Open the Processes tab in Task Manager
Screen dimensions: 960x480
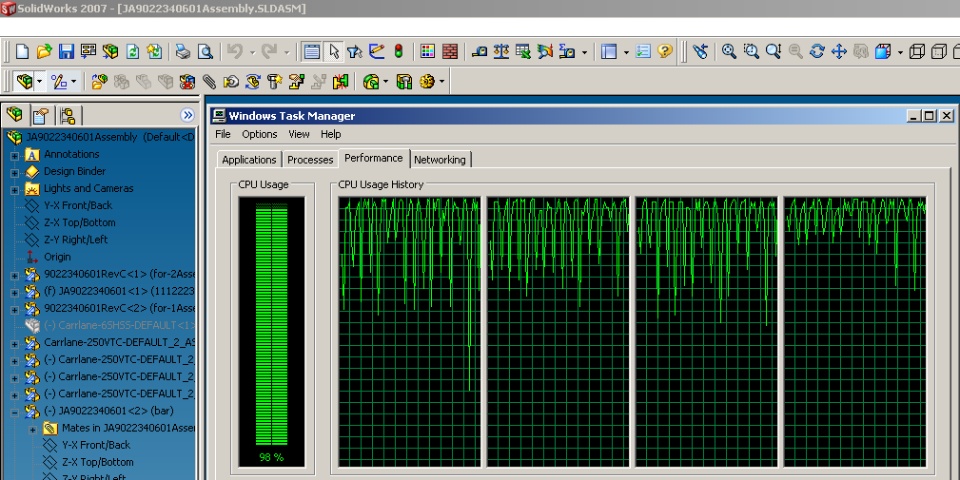(310, 160)
